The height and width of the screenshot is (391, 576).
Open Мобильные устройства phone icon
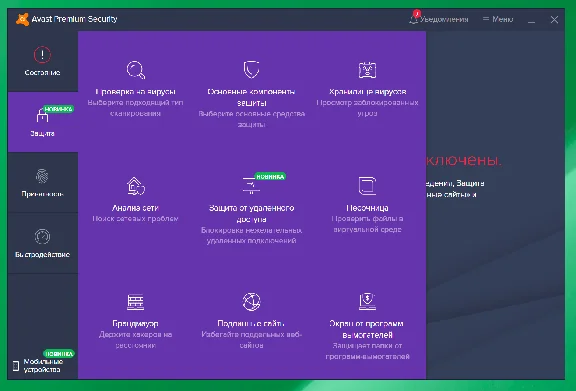(x=16, y=366)
